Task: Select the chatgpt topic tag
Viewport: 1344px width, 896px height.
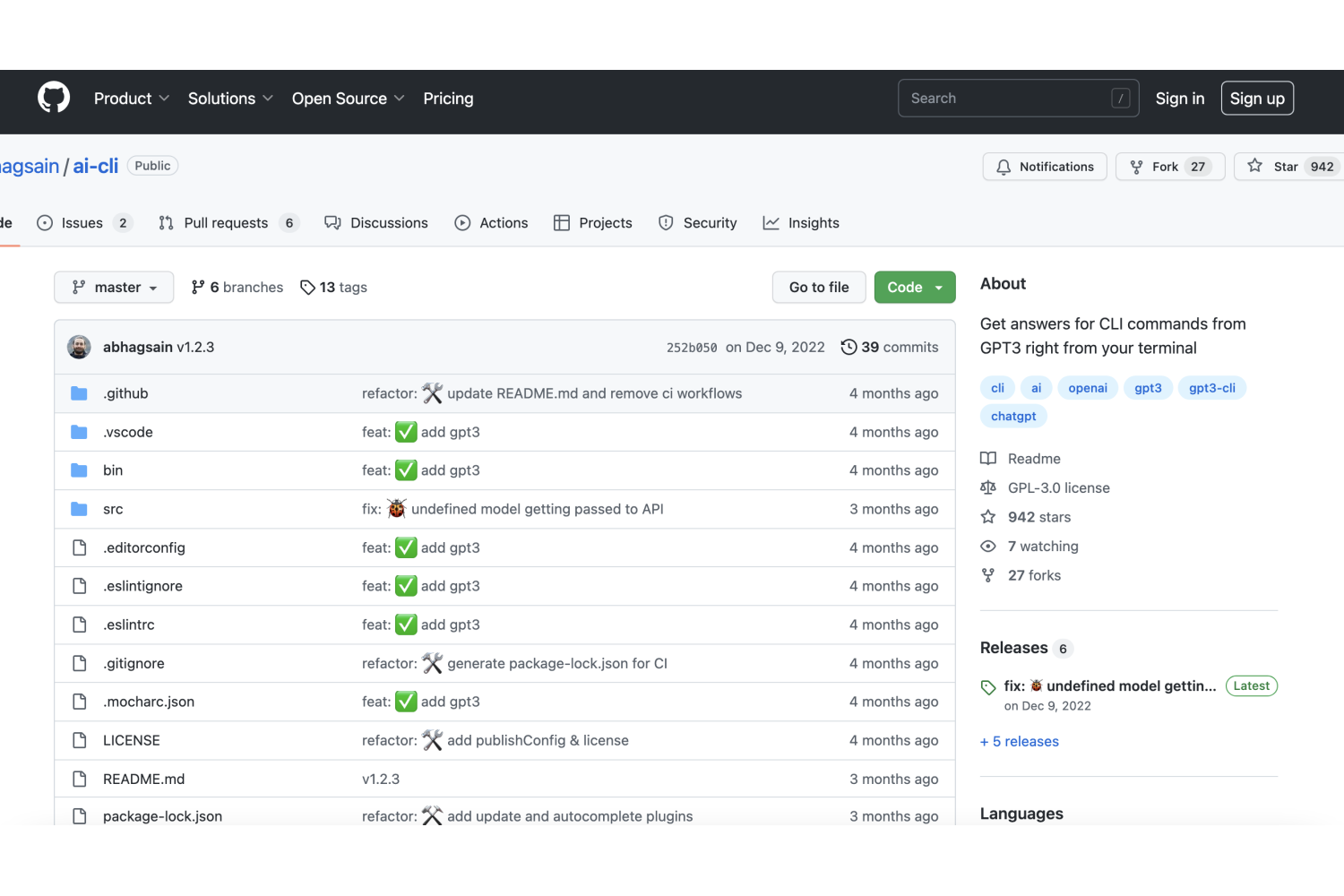Action: coord(1013,416)
